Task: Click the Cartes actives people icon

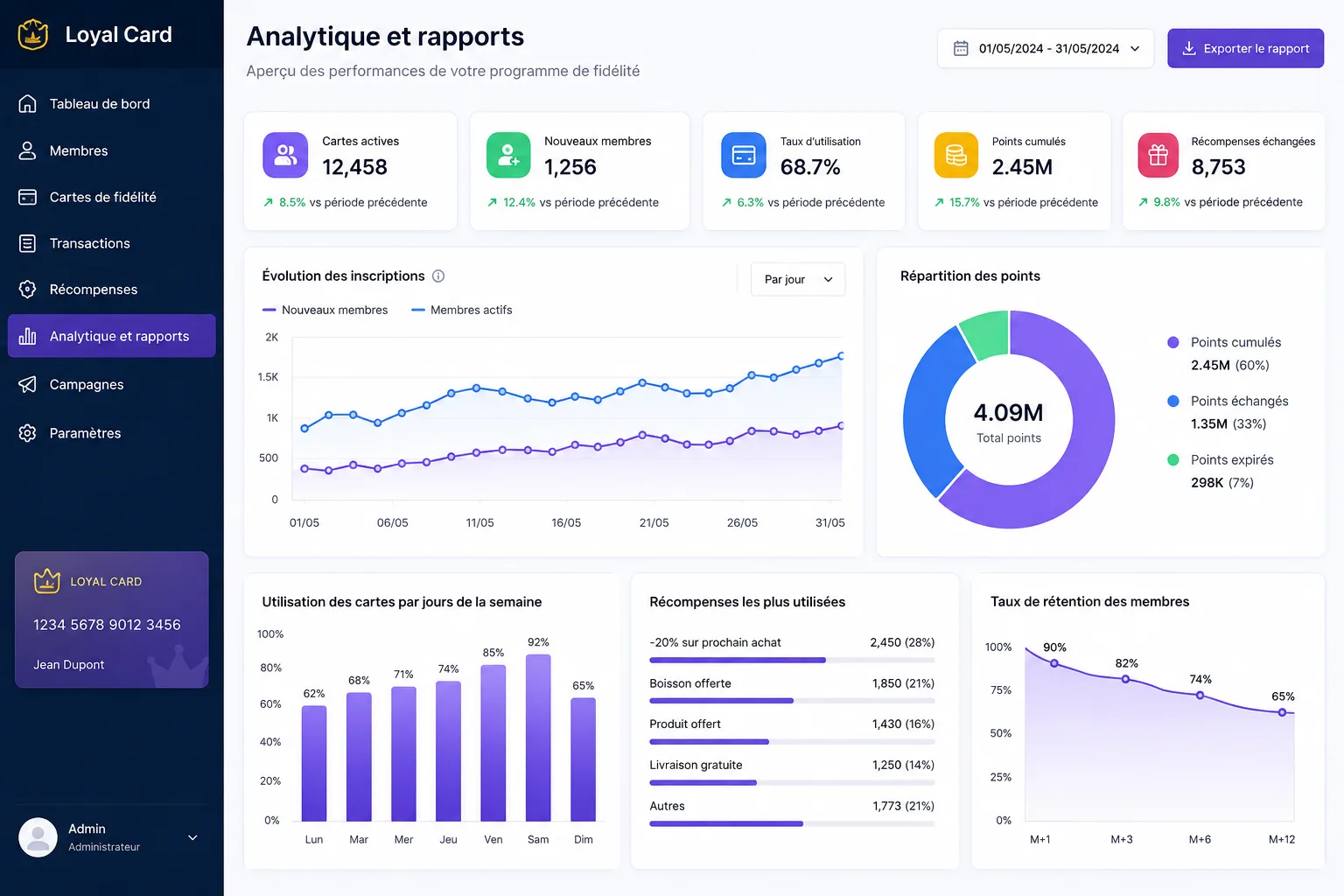Action: tap(285, 155)
